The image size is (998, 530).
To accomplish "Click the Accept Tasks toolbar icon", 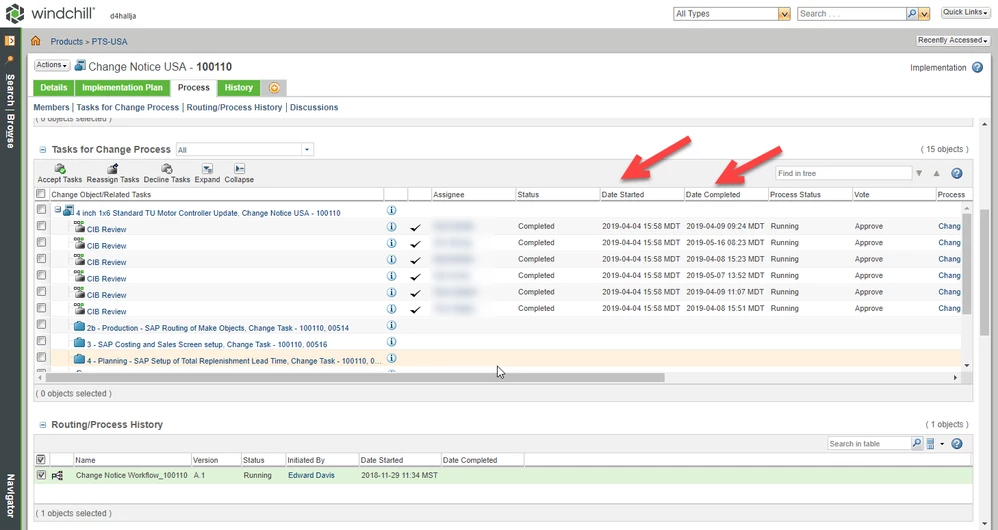I will pyautogui.click(x=60, y=169).
